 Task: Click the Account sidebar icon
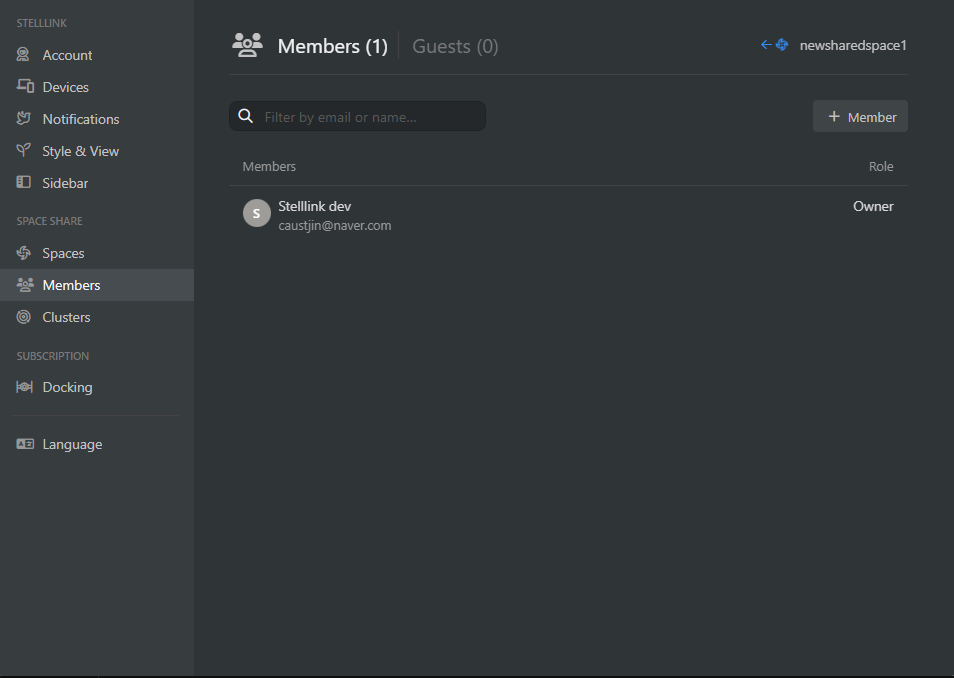(x=25, y=55)
